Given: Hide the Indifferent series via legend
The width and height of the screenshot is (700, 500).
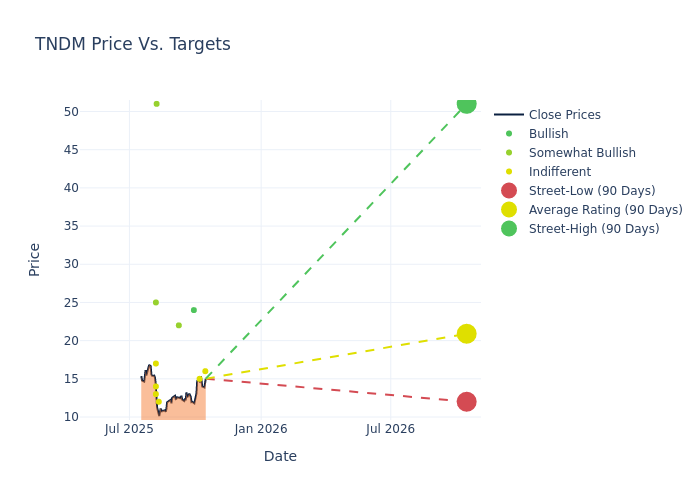Looking at the screenshot, I should coord(560,172).
